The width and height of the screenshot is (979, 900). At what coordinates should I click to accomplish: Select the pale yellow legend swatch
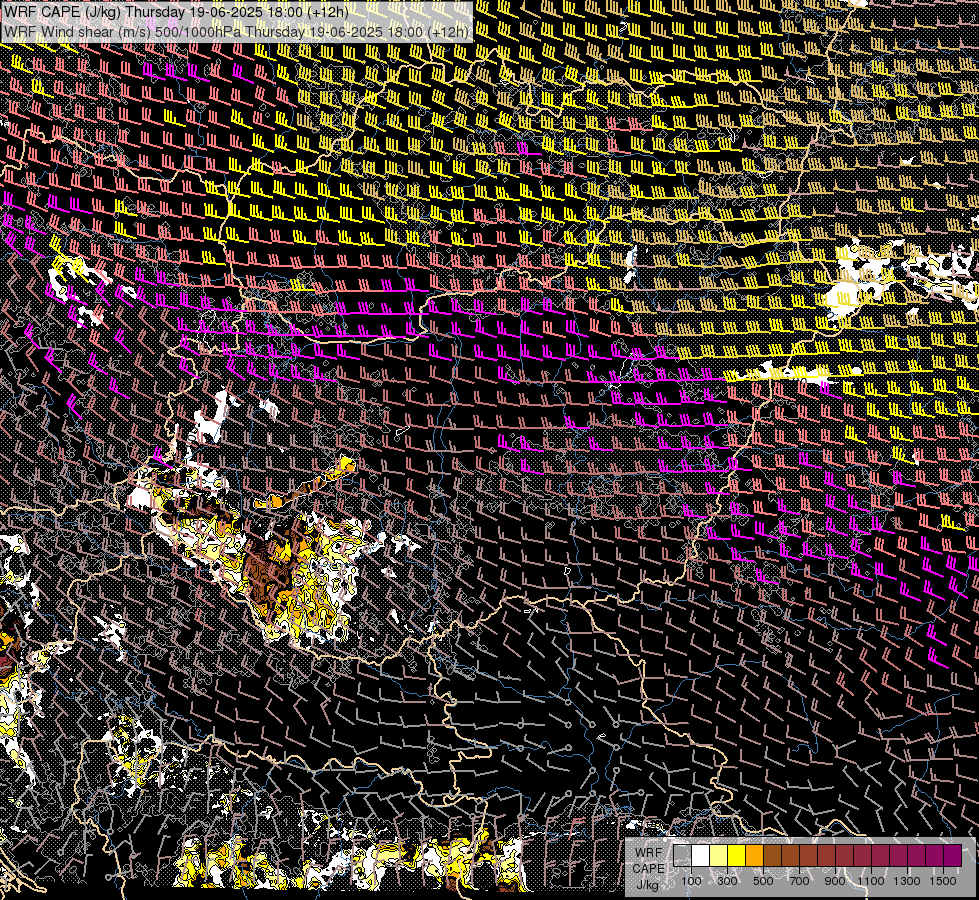pyautogui.click(x=719, y=855)
